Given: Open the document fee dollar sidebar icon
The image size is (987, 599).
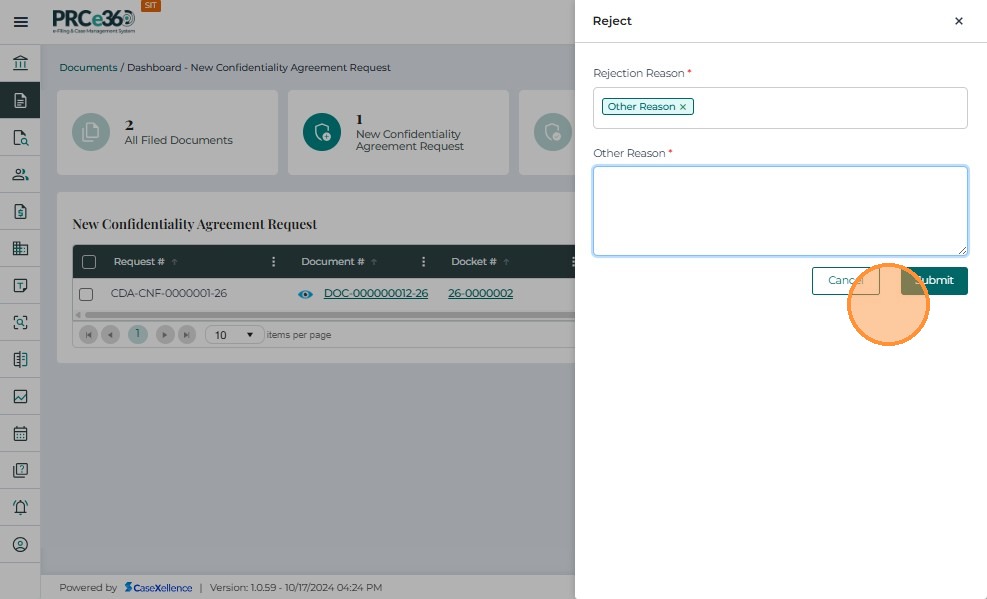Looking at the screenshot, I should (20, 211).
